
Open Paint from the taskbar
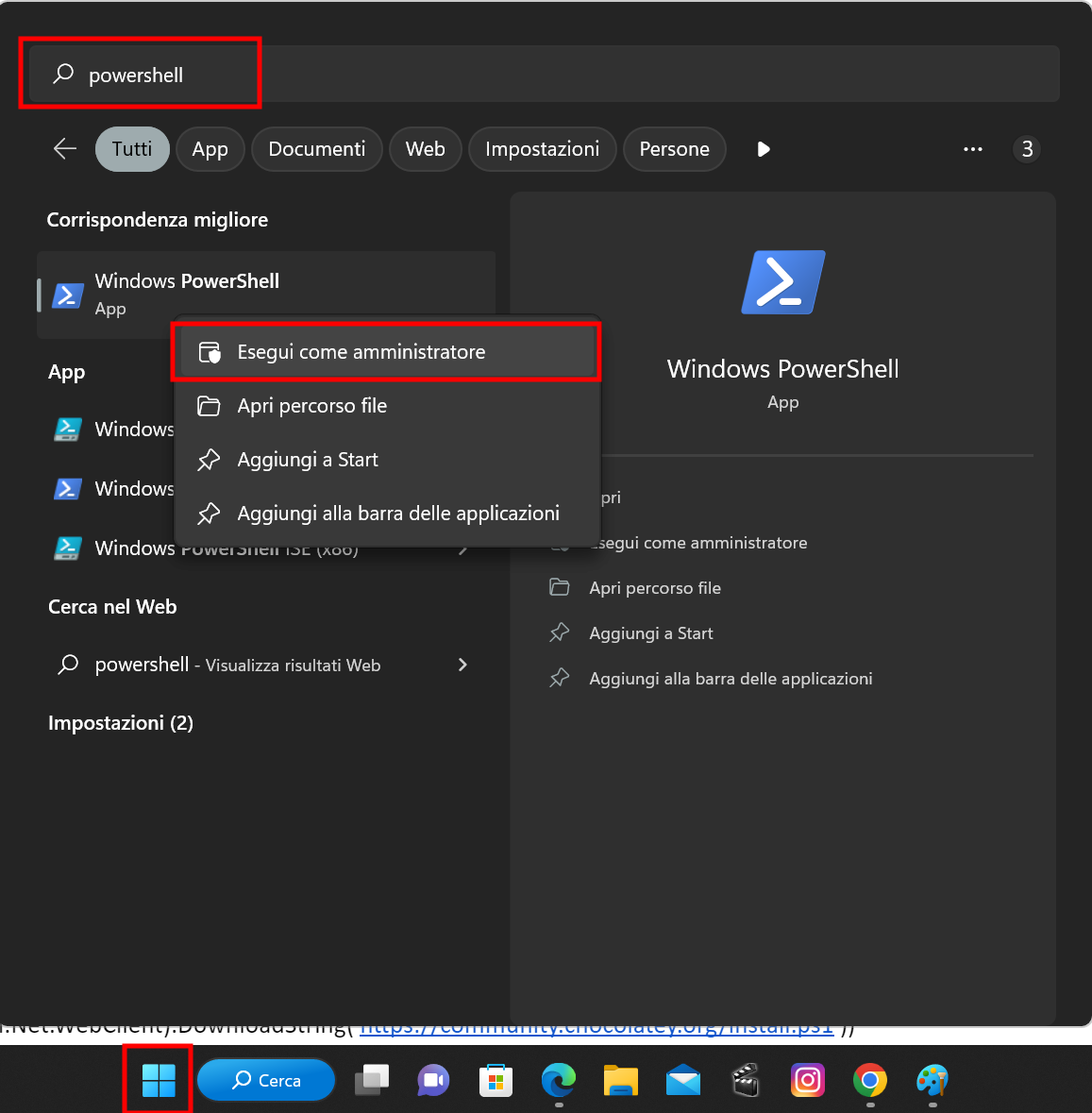[932, 1080]
